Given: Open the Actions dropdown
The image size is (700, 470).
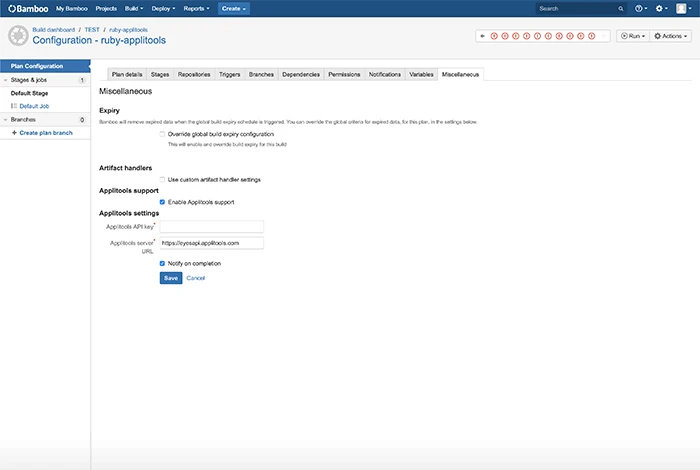Looking at the screenshot, I should pos(671,36).
